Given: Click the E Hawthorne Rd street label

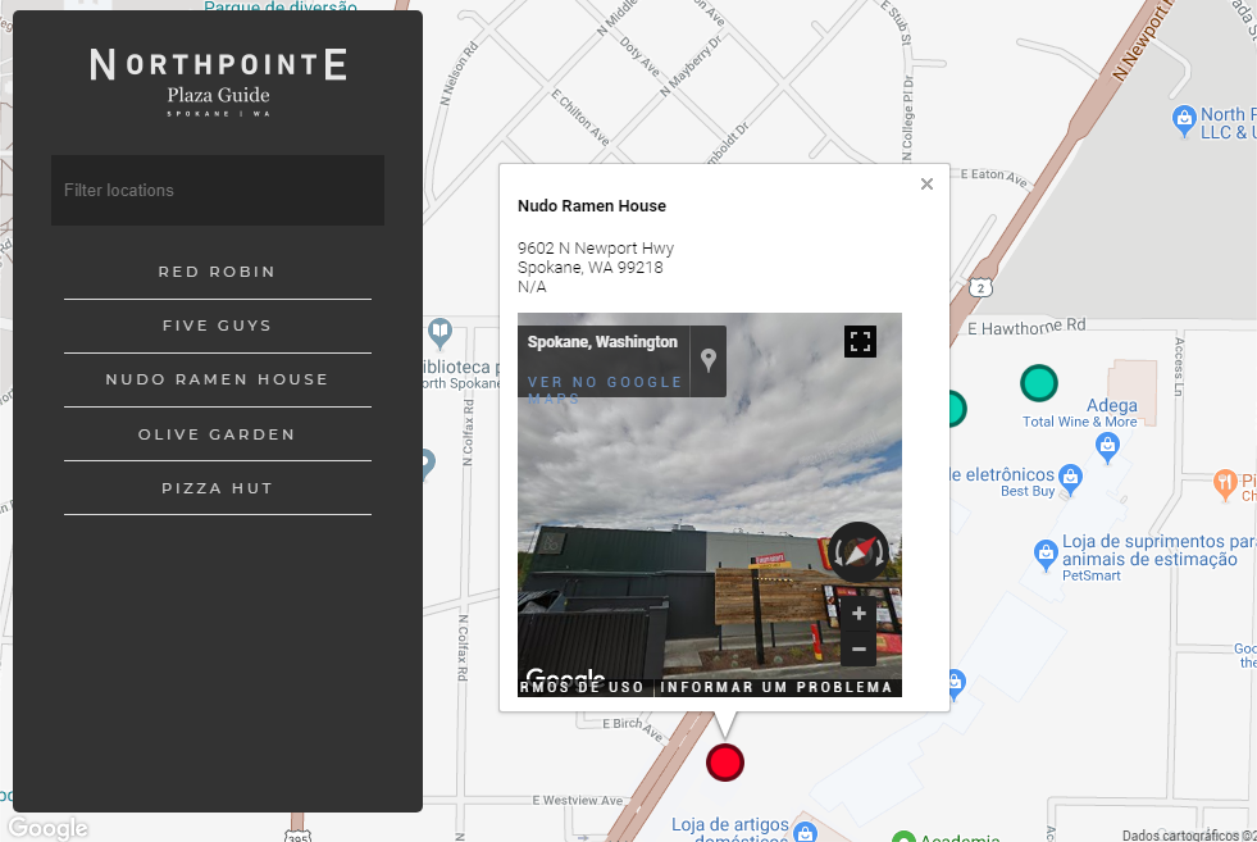Looking at the screenshot, I should [1027, 327].
